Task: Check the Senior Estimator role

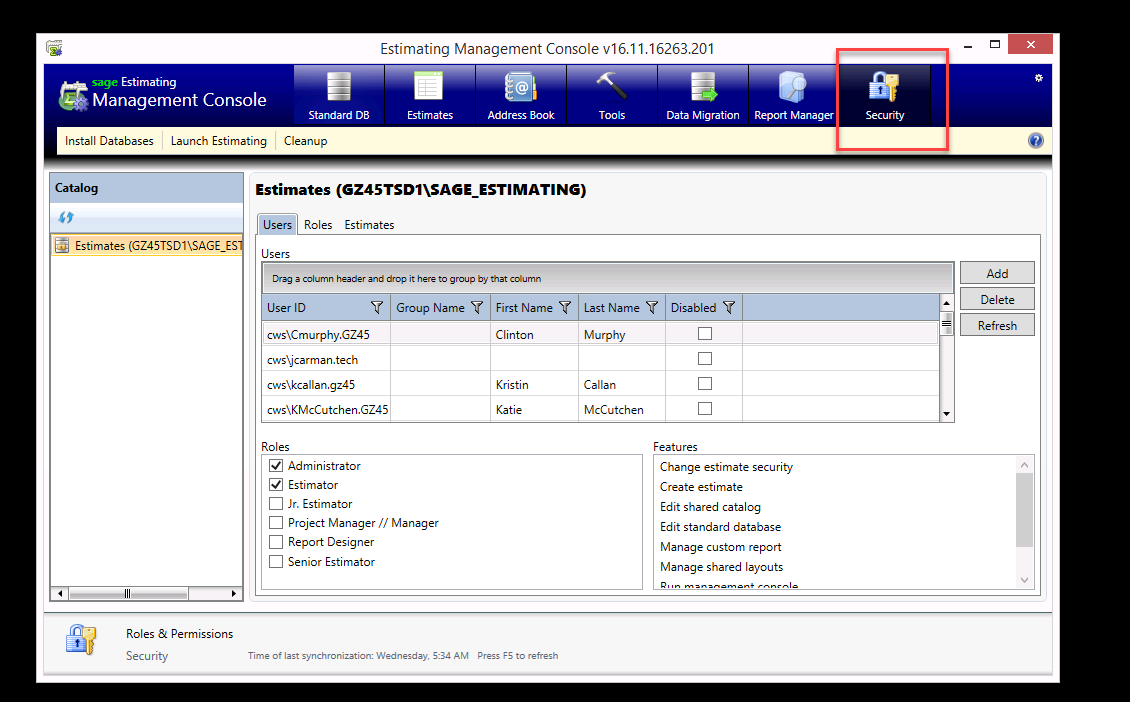Action: 276,561
